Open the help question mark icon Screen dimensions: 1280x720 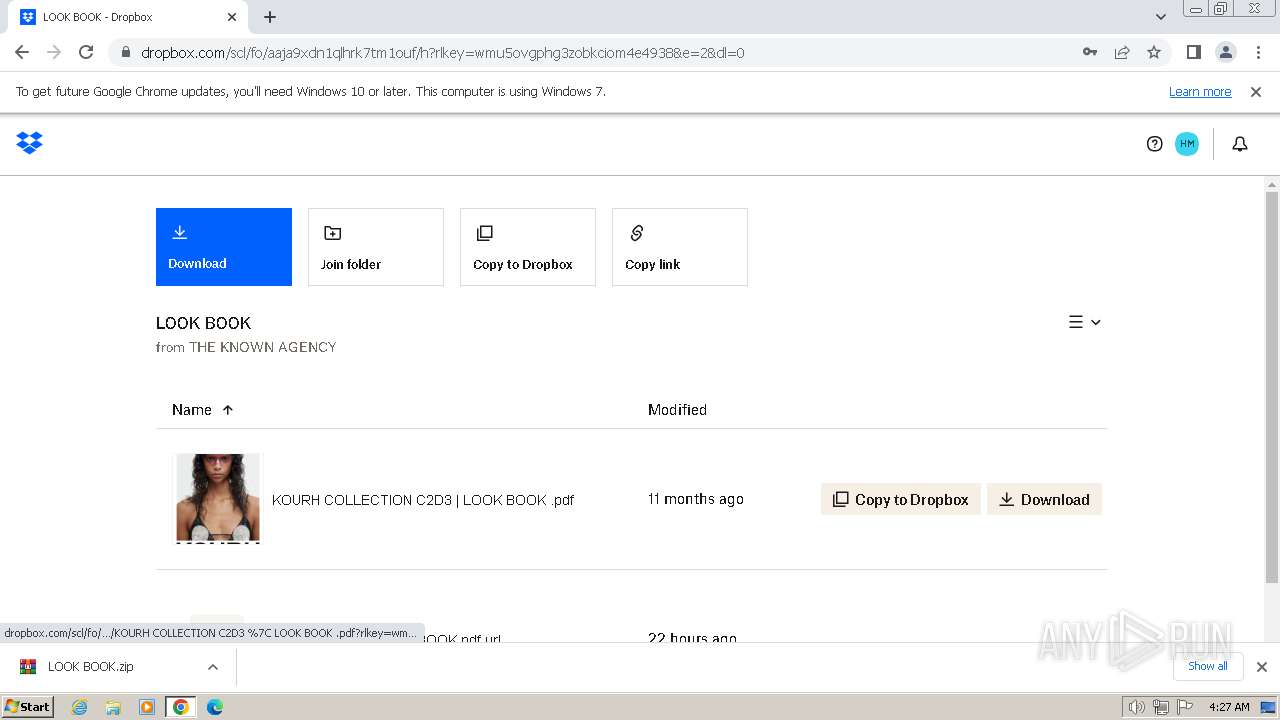[x=1154, y=144]
